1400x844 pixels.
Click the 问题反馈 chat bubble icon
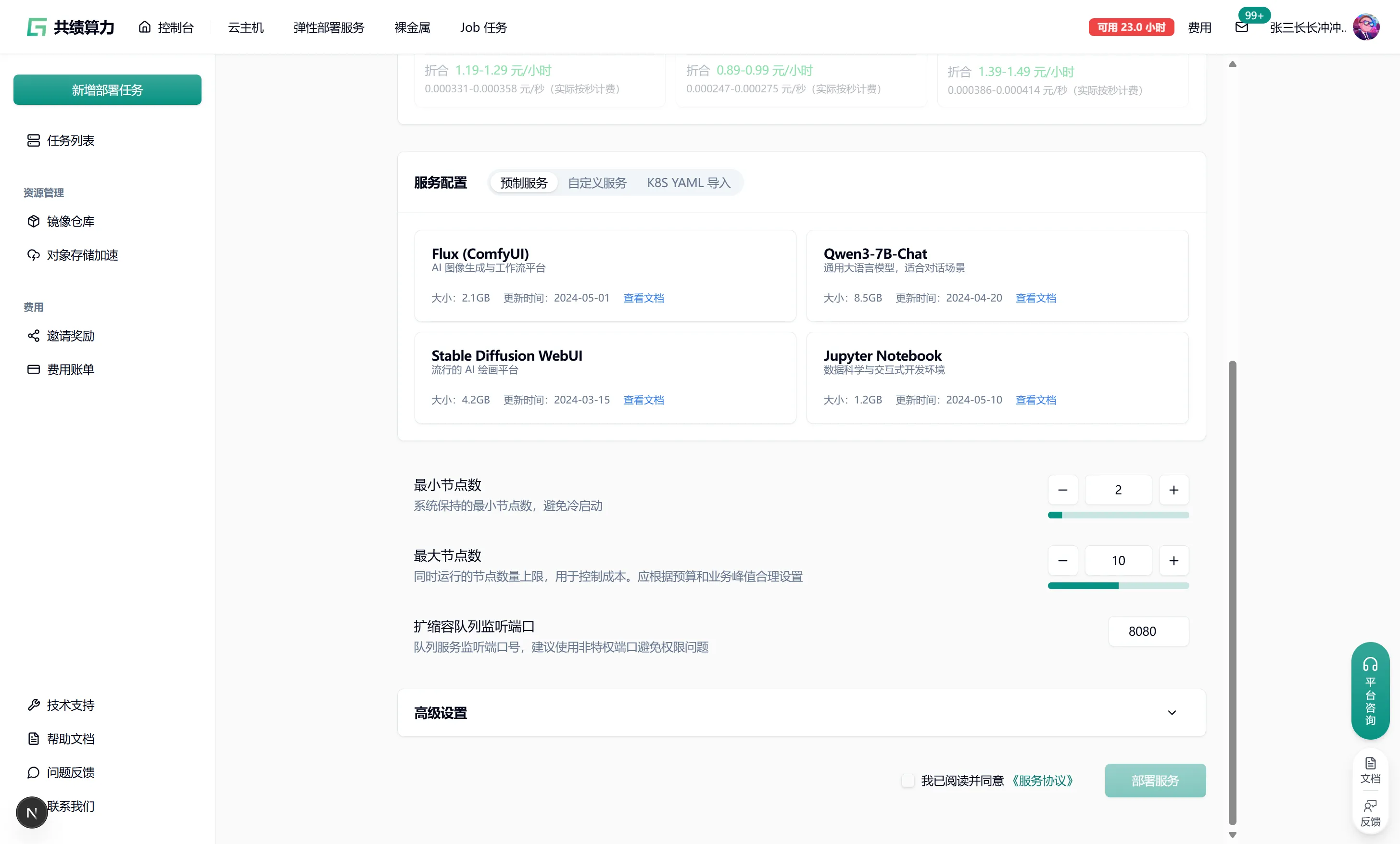[x=34, y=772]
